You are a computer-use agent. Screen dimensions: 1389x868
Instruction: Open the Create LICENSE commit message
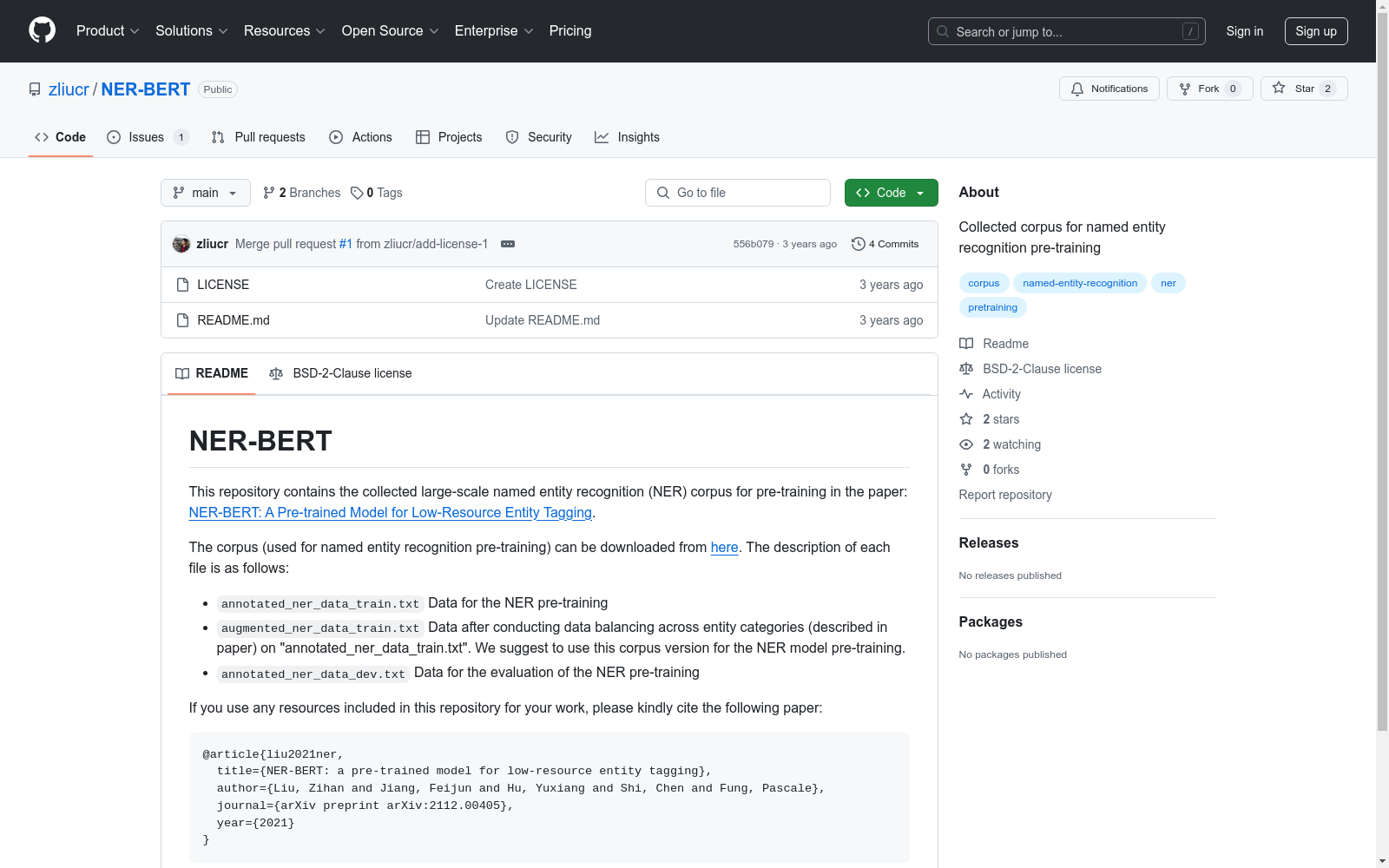pyautogui.click(x=531, y=285)
